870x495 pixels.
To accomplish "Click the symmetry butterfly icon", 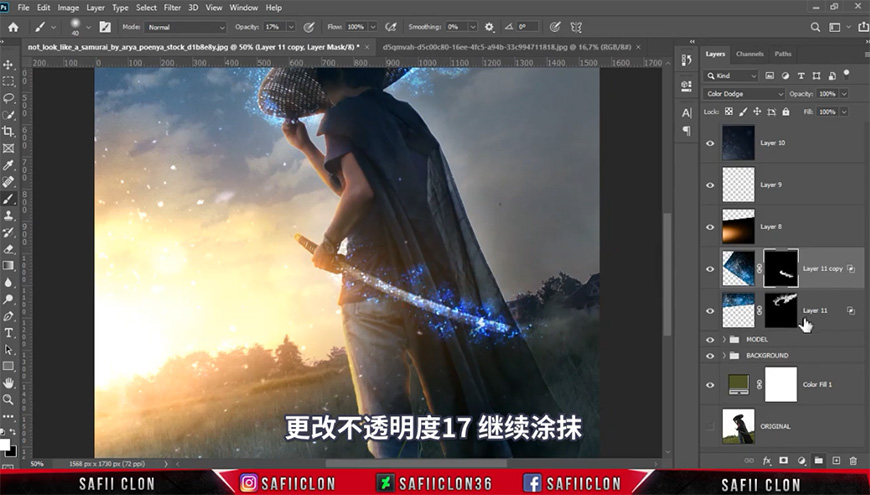I will coord(576,27).
